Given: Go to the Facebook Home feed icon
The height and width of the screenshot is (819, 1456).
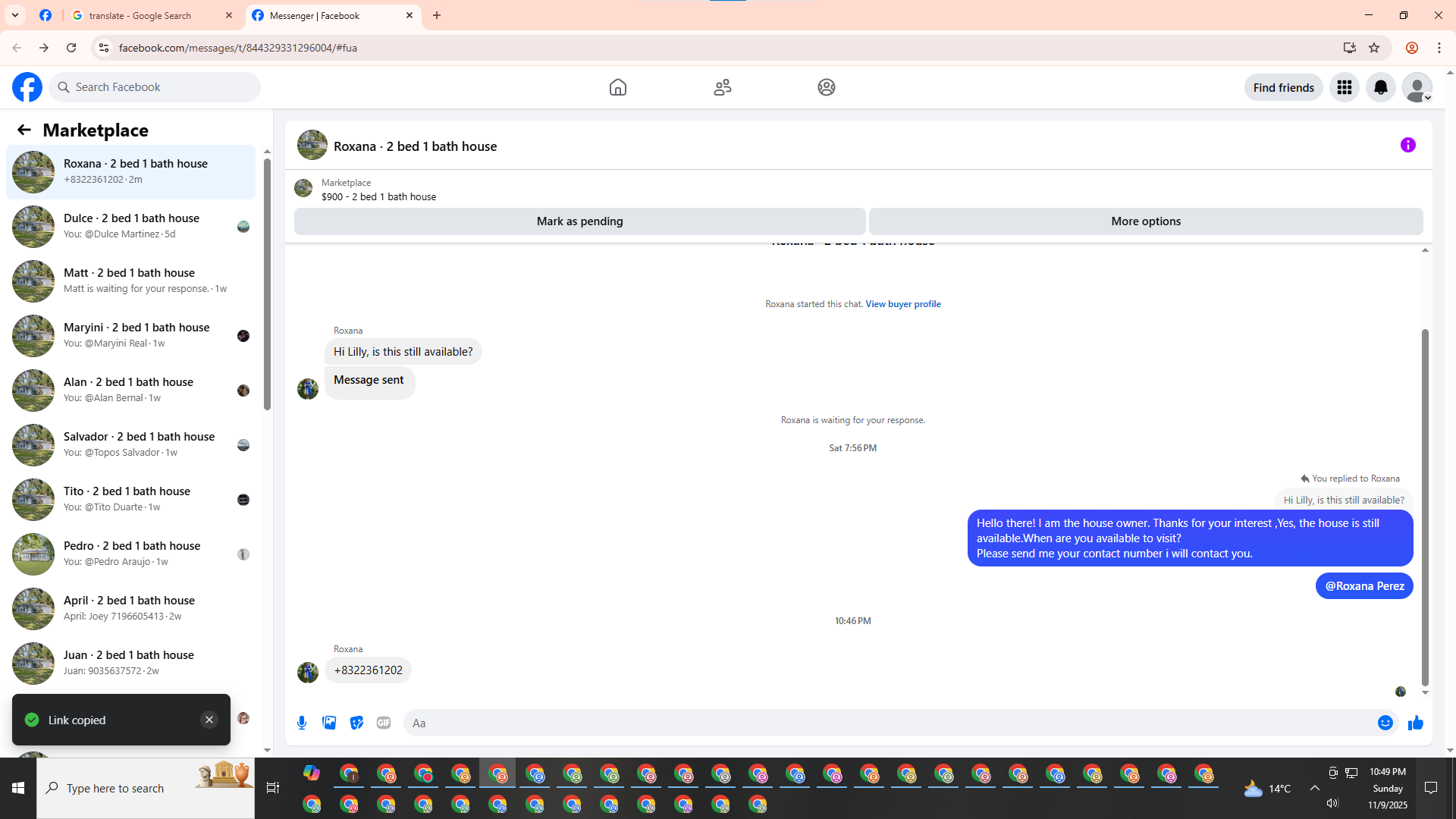Looking at the screenshot, I should [618, 87].
